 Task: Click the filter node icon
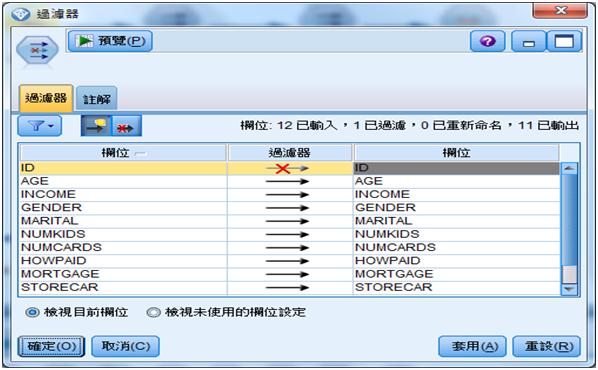click(37, 50)
